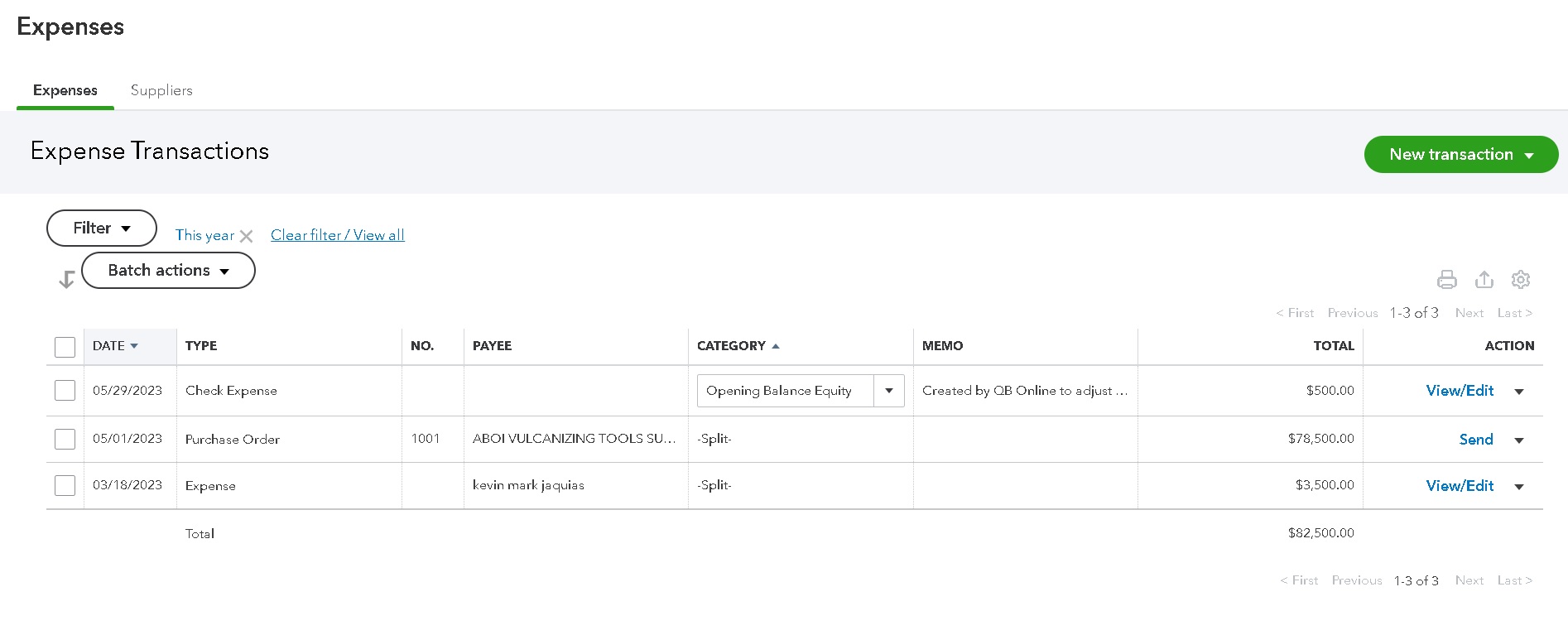This screenshot has width=1568, height=635.
Task: Open the Filter dropdown
Action: [x=101, y=228]
